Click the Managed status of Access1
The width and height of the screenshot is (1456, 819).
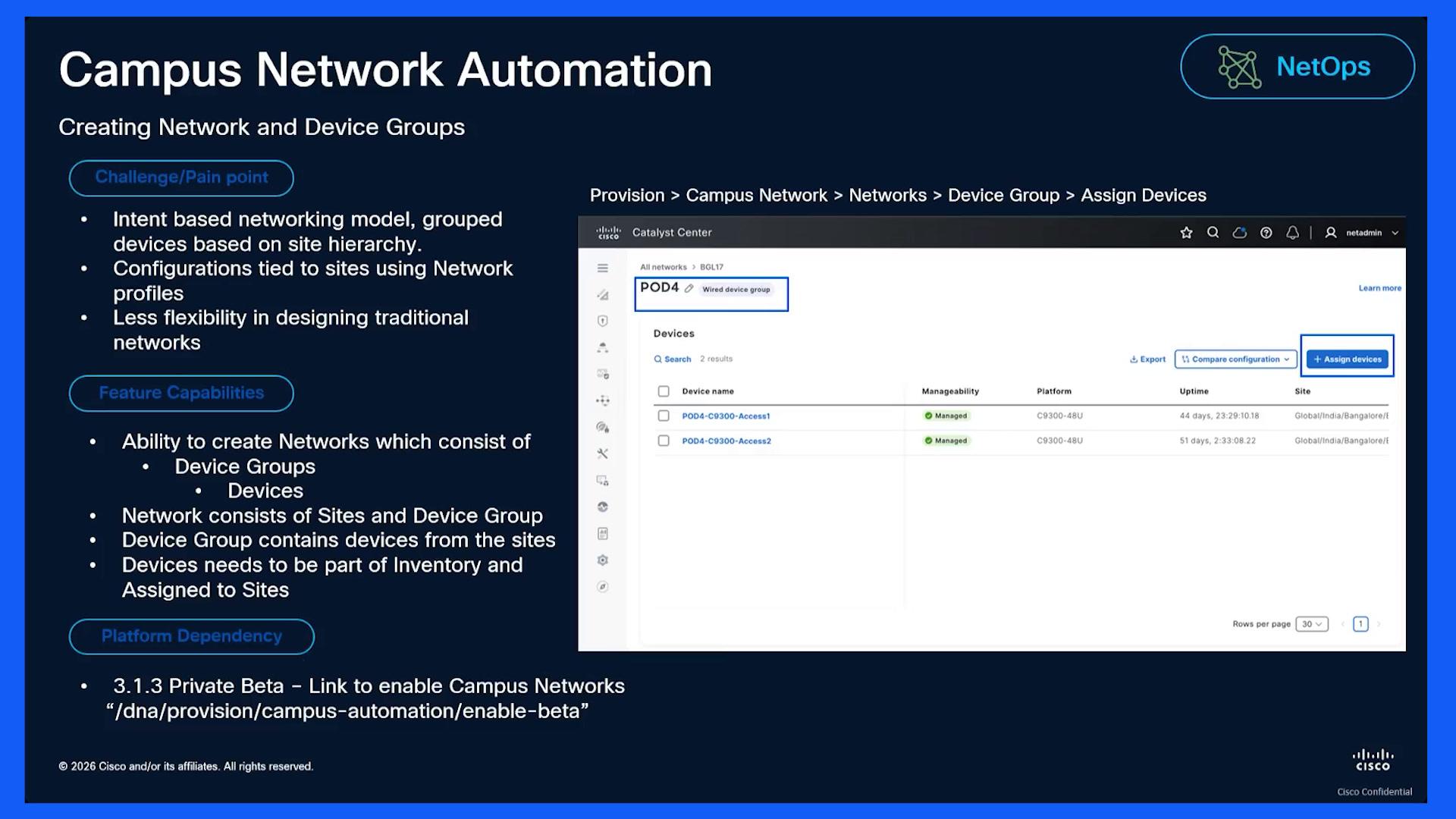[946, 416]
